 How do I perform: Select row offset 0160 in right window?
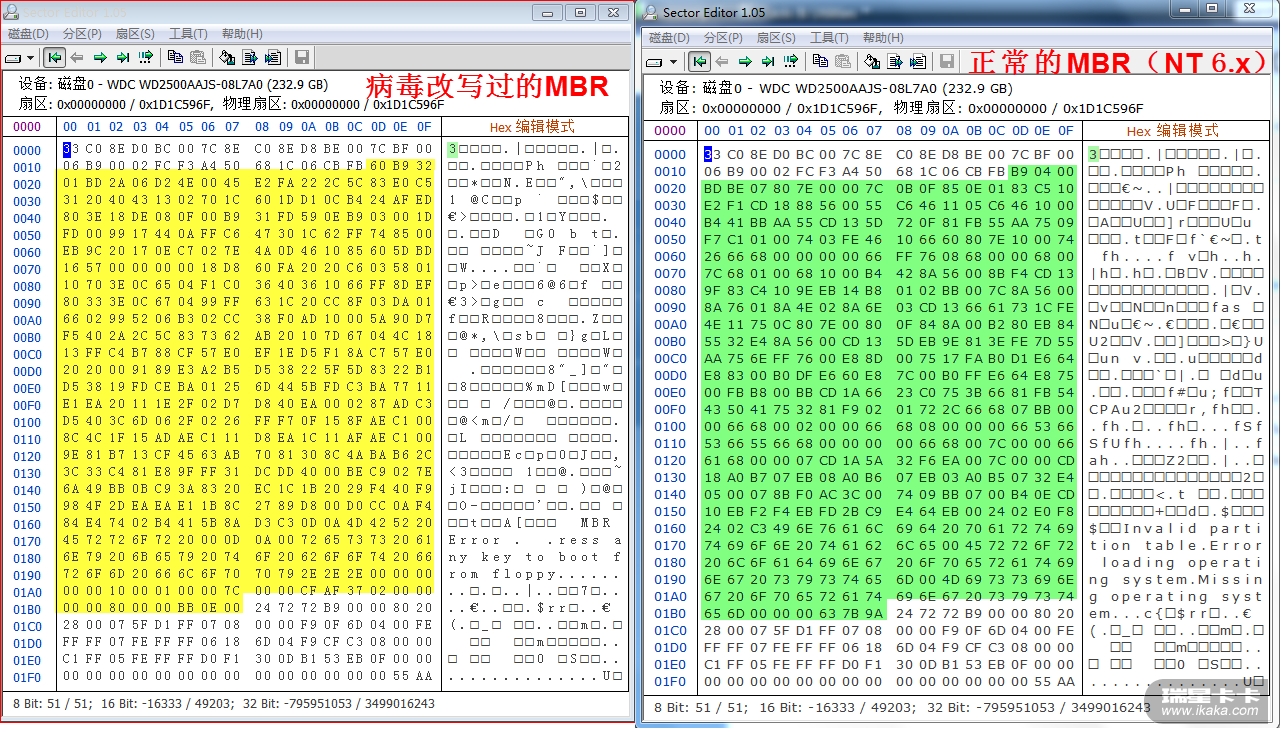coord(670,528)
